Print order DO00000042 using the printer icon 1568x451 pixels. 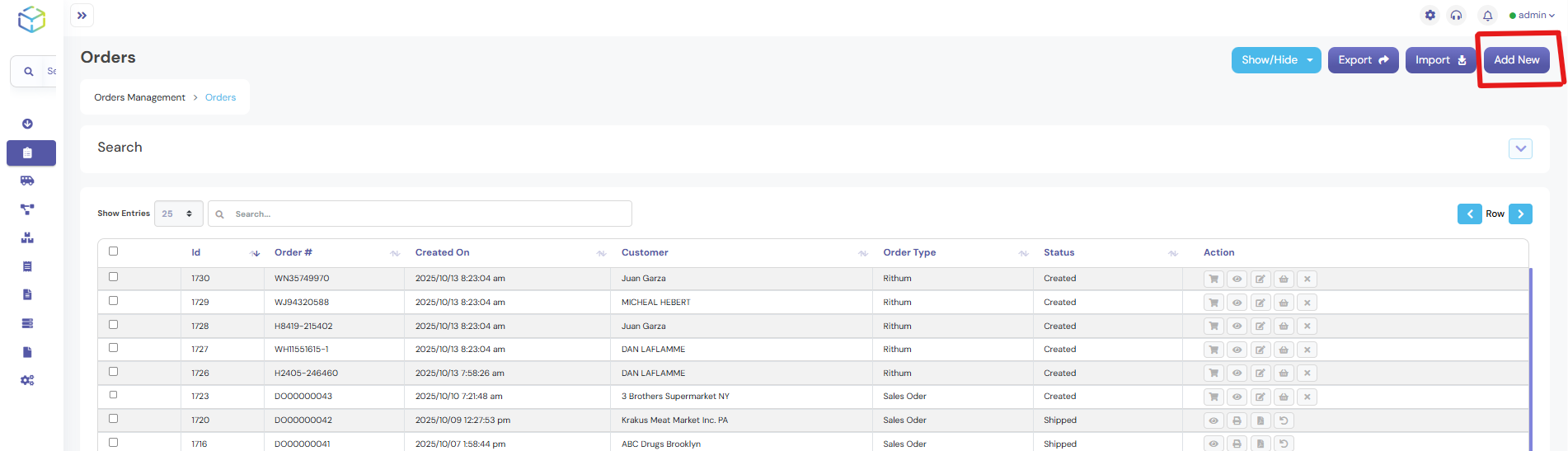[x=1237, y=420]
